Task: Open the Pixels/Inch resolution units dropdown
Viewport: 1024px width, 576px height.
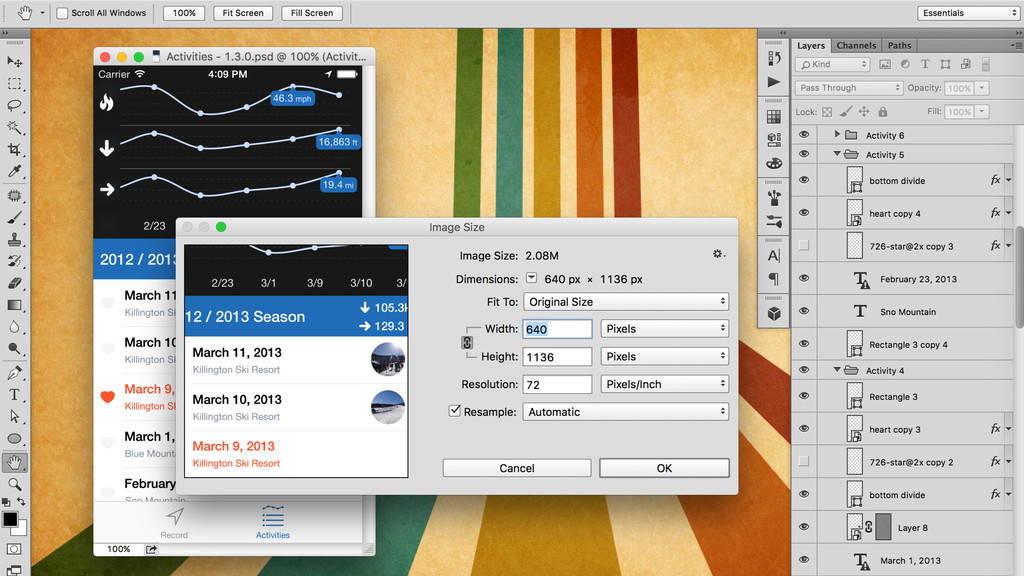Action: (x=664, y=384)
